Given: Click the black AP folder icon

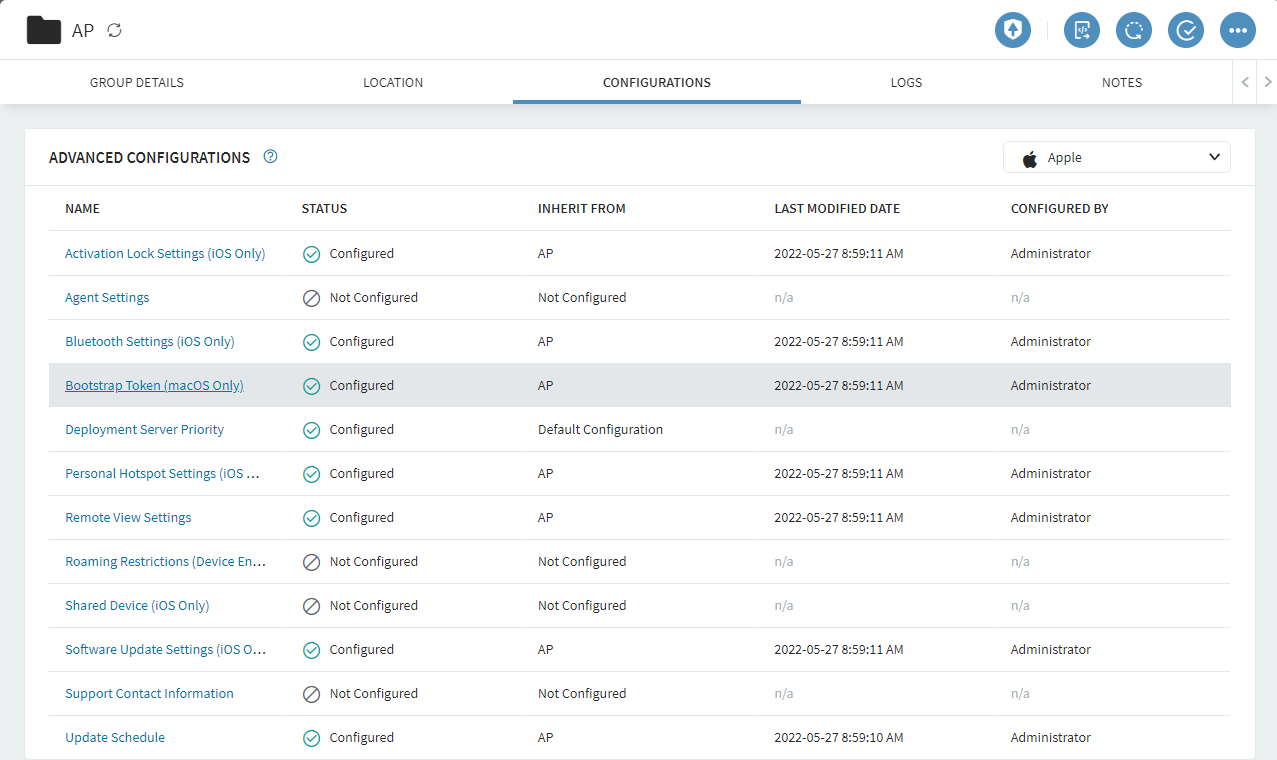Looking at the screenshot, I should tap(44, 30).
